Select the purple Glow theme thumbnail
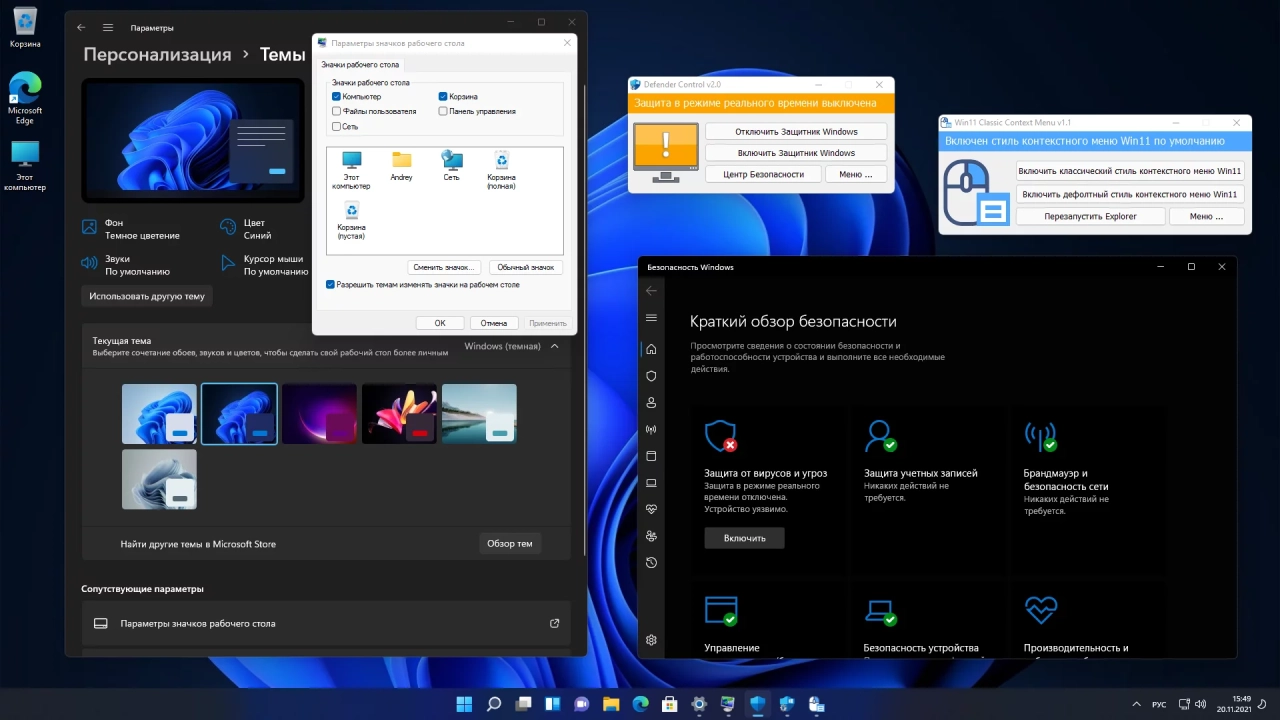Screen dimensions: 1280x720 pyautogui.click(x=319, y=414)
